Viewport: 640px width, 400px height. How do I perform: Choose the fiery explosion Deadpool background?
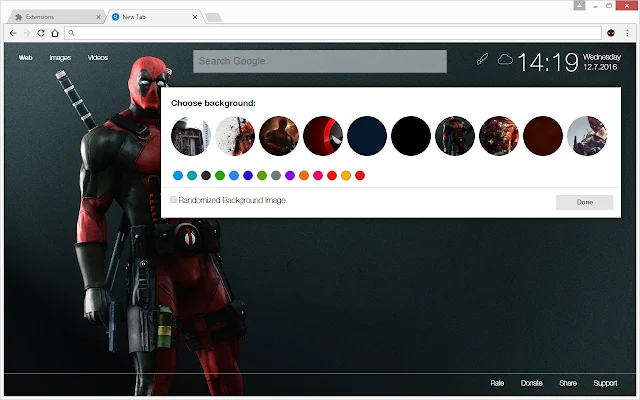pos(499,136)
